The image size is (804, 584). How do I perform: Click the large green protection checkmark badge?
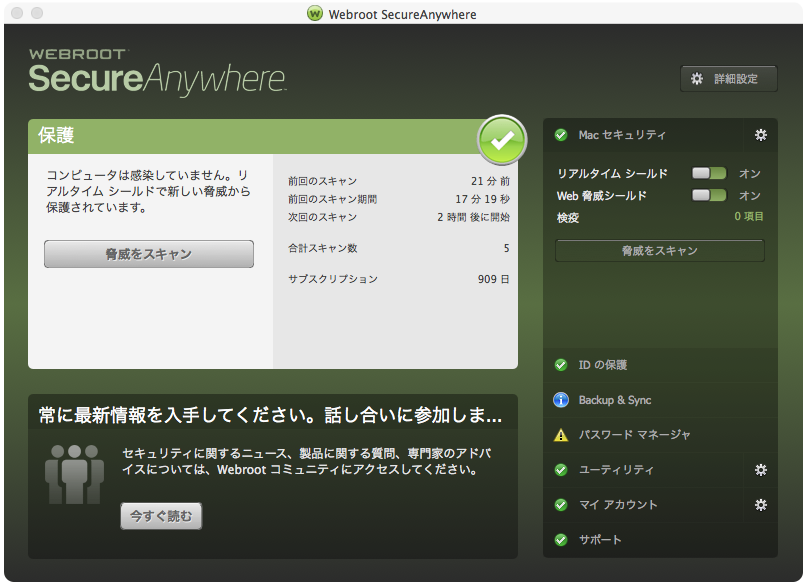pyautogui.click(x=502, y=139)
